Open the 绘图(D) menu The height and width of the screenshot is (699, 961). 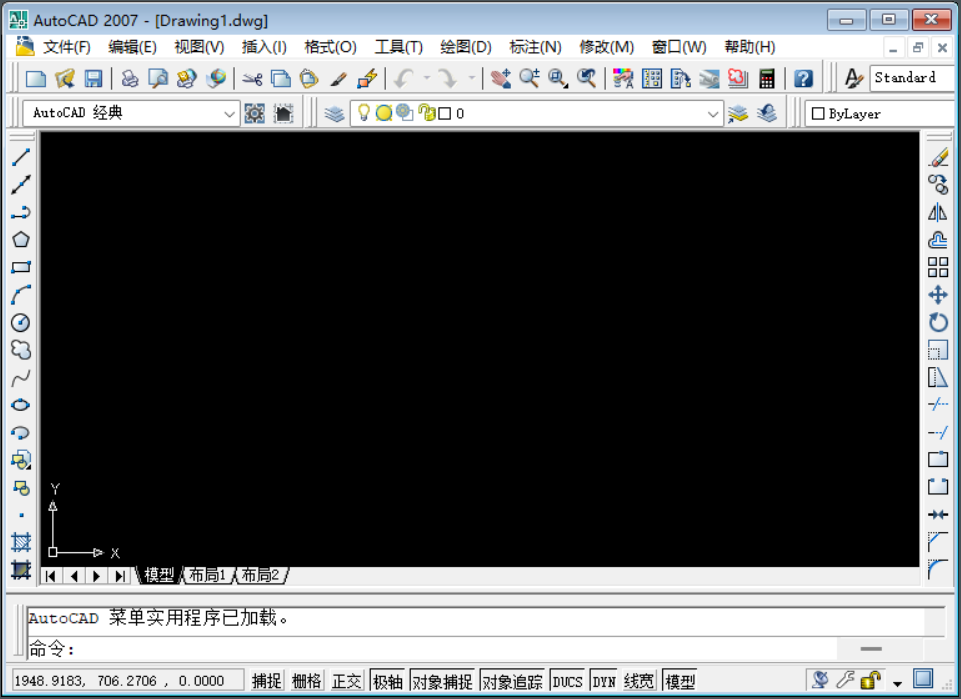(466, 47)
